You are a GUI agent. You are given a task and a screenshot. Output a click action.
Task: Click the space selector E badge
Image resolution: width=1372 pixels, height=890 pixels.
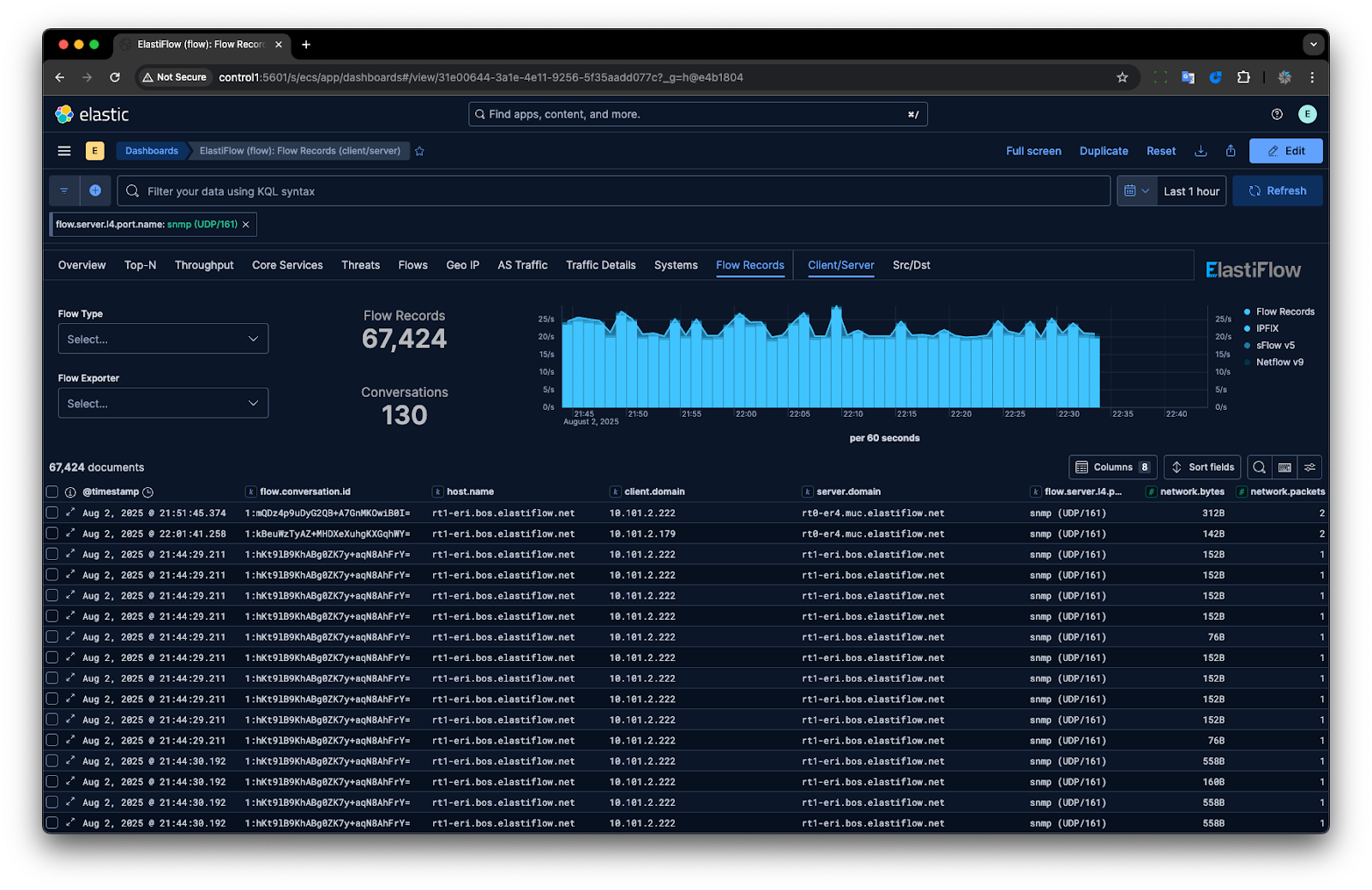[x=94, y=151]
